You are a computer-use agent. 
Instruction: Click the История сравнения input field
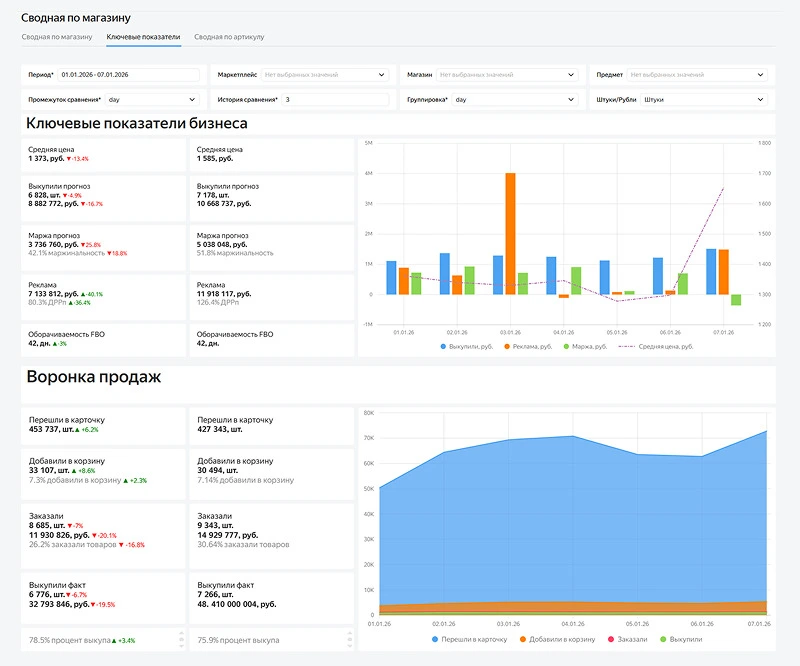click(335, 100)
